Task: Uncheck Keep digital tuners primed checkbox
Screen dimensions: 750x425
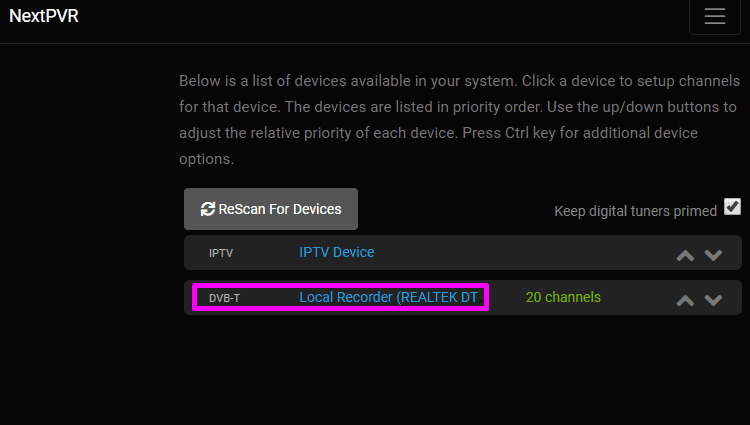Action: (732, 207)
